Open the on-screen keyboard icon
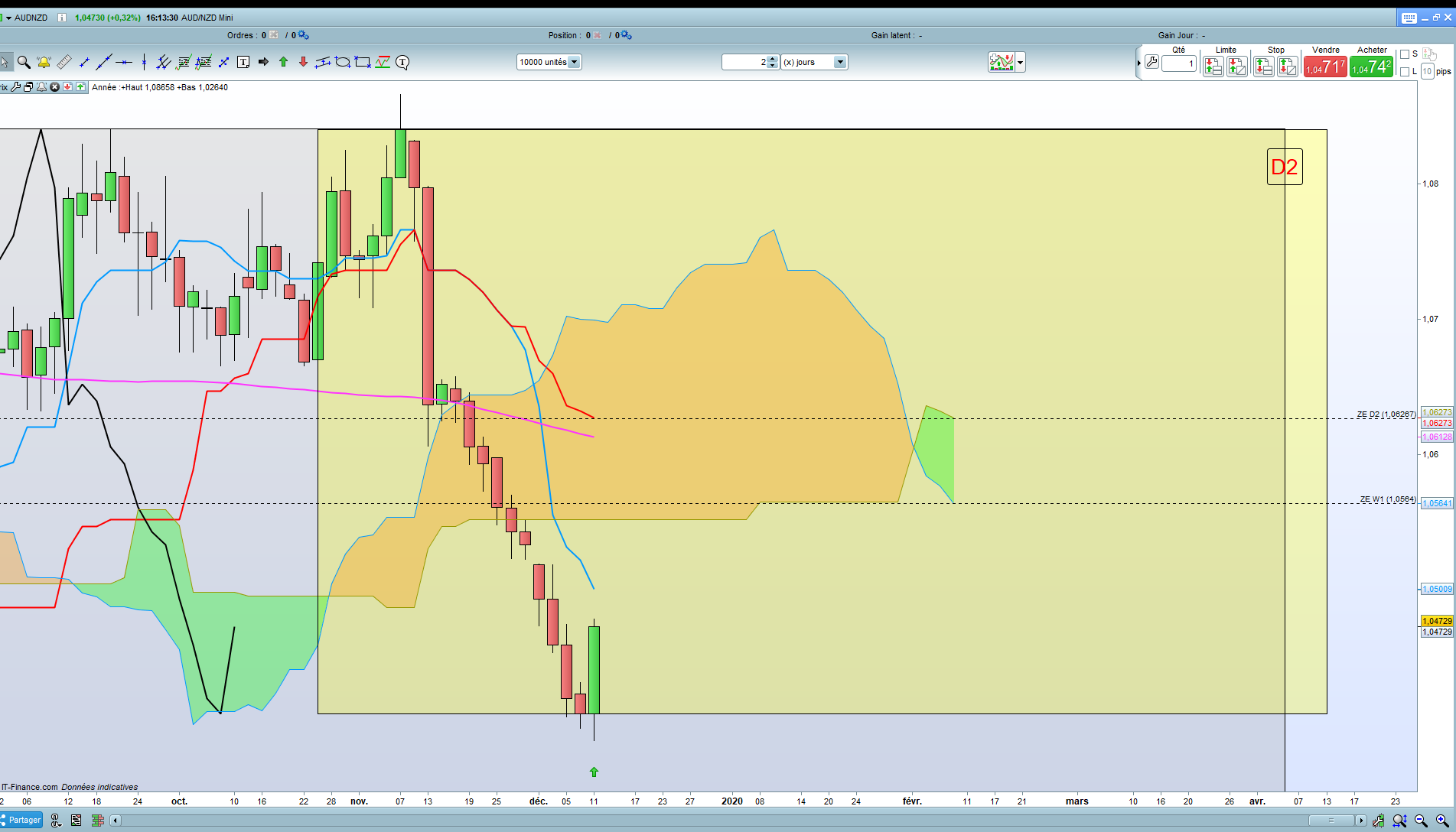Viewport: 1456px width, 832px height. pos(1409,18)
